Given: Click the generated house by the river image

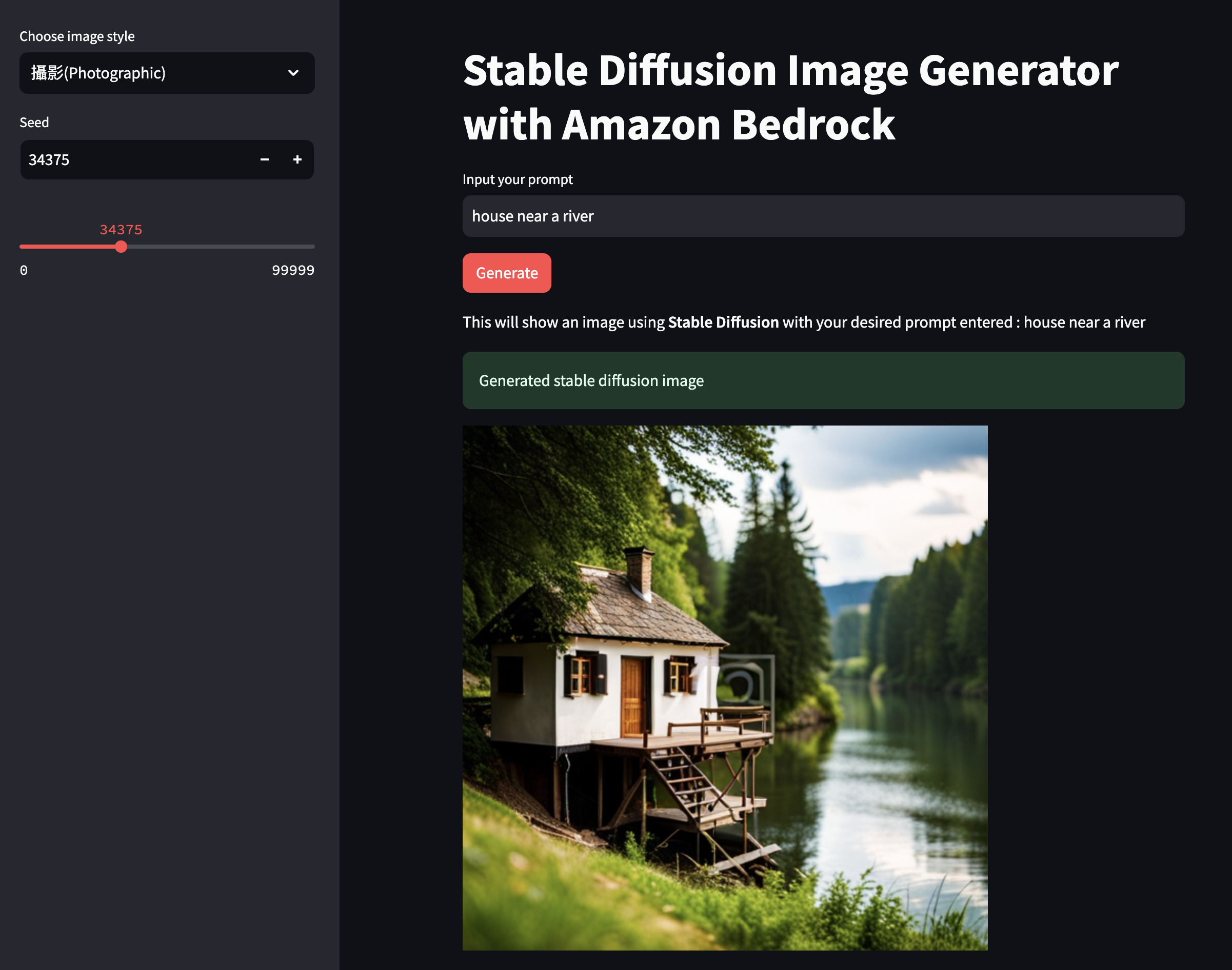Looking at the screenshot, I should 725,687.
